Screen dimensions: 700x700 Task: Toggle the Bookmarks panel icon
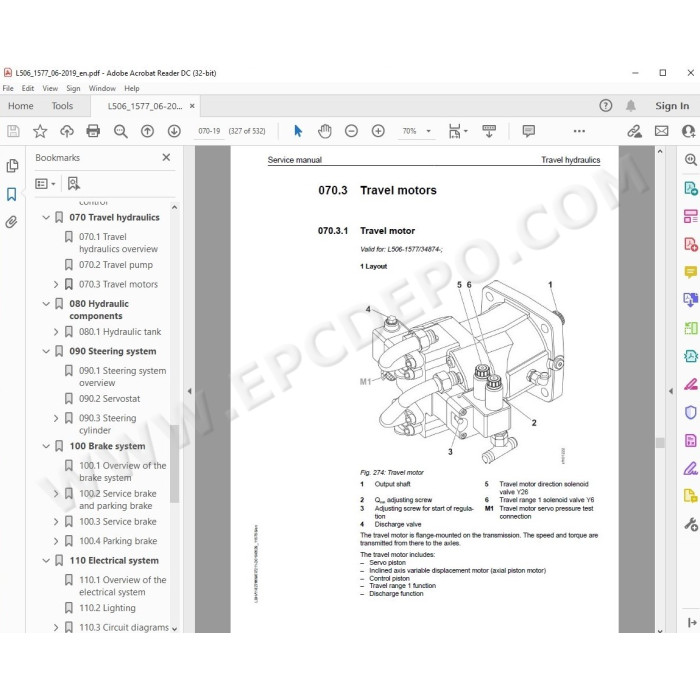(x=12, y=194)
